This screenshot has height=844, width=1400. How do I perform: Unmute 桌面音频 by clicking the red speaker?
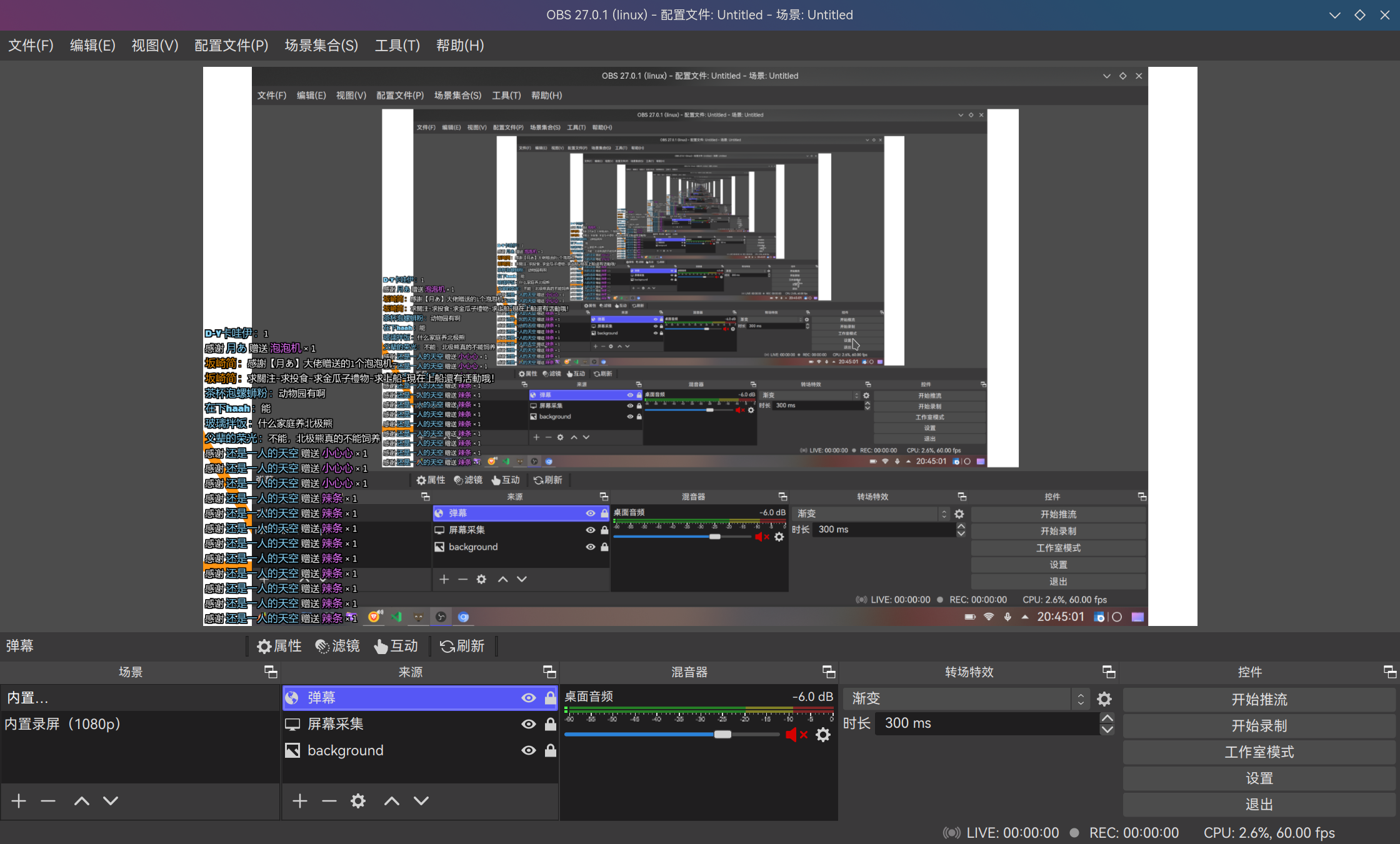coord(796,735)
